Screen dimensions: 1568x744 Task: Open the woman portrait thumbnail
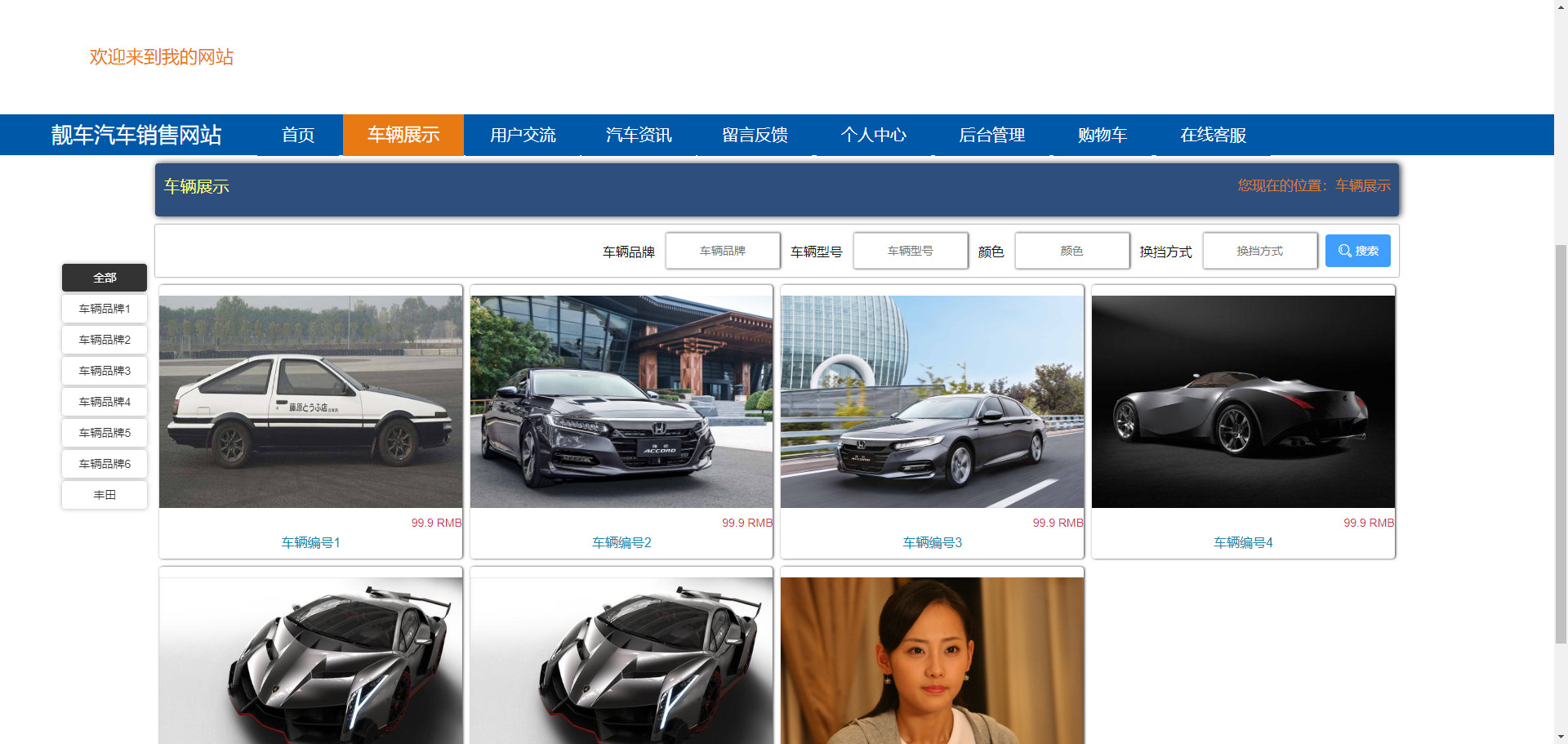pos(932,661)
